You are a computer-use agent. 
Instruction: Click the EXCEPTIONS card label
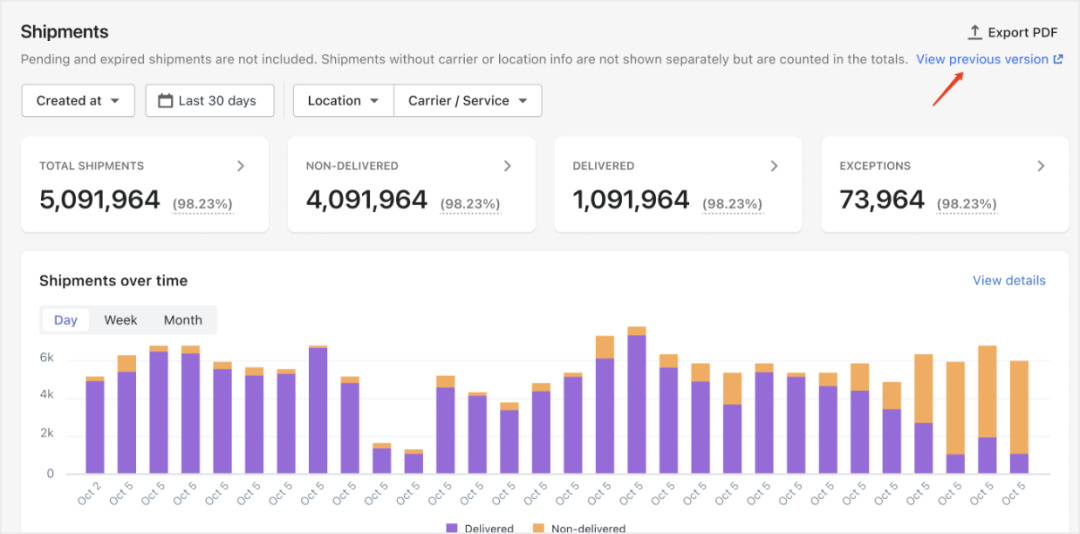pos(875,166)
